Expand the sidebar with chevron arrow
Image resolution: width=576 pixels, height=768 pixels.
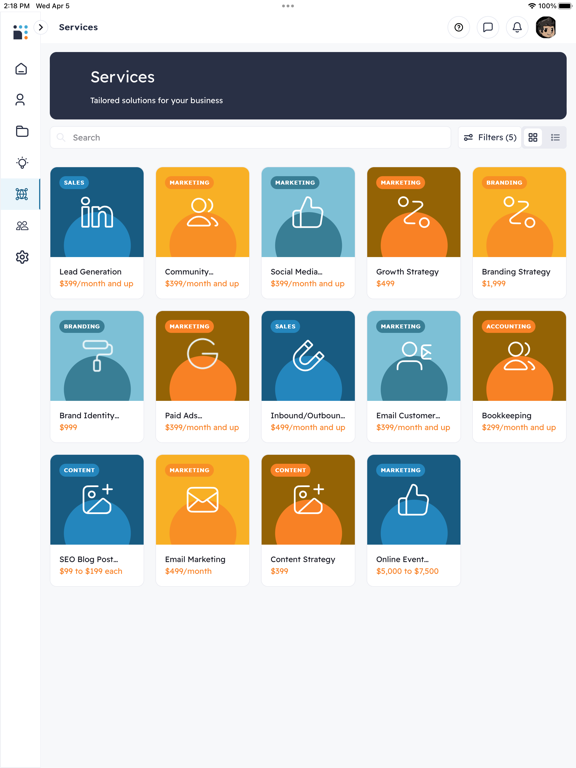pos(41,27)
